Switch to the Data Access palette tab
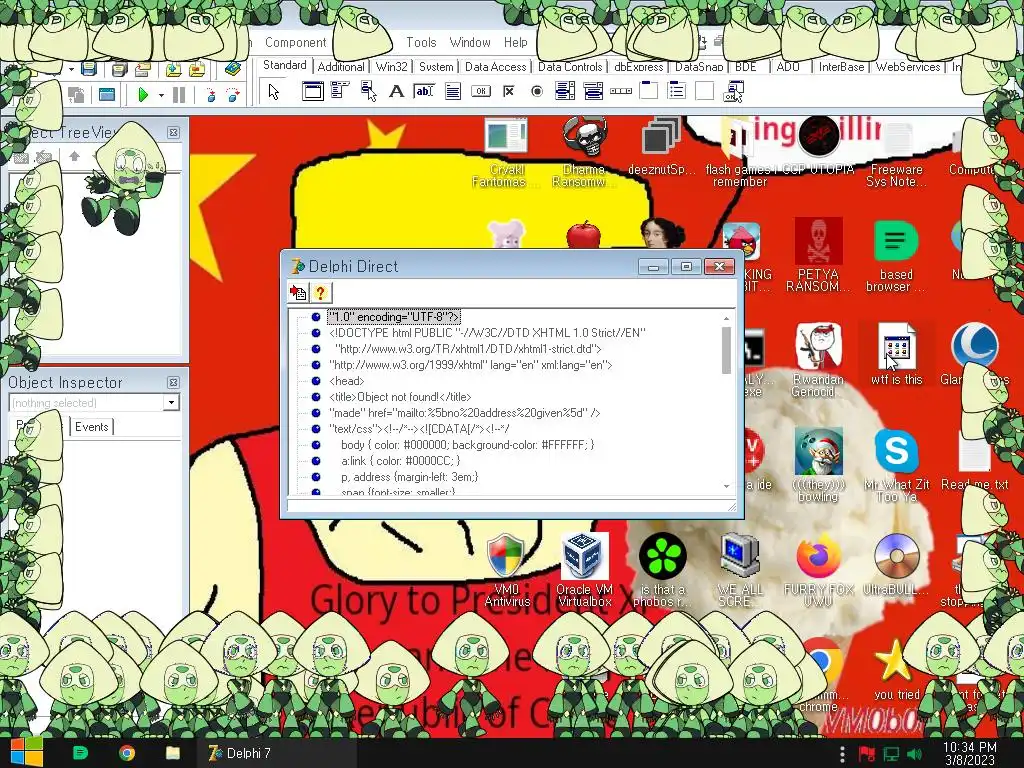This screenshot has width=1024, height=768. (x=495, y=67)
